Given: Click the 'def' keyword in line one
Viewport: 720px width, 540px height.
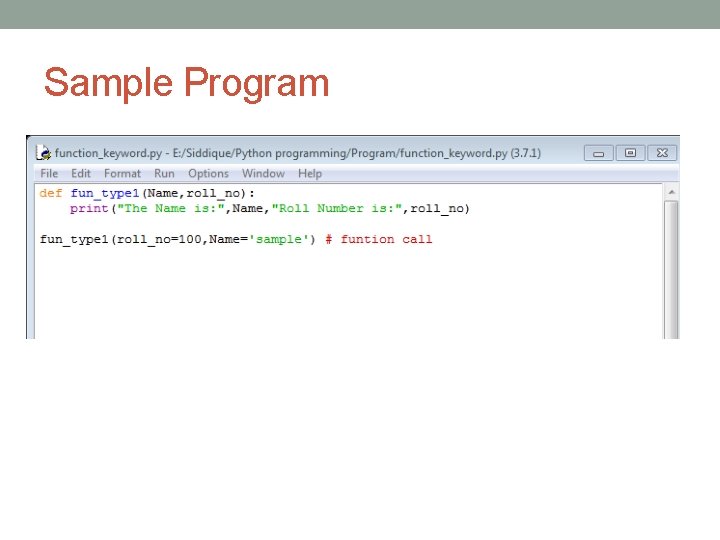Looking at the screenshot, I should [x=51, y=193].
